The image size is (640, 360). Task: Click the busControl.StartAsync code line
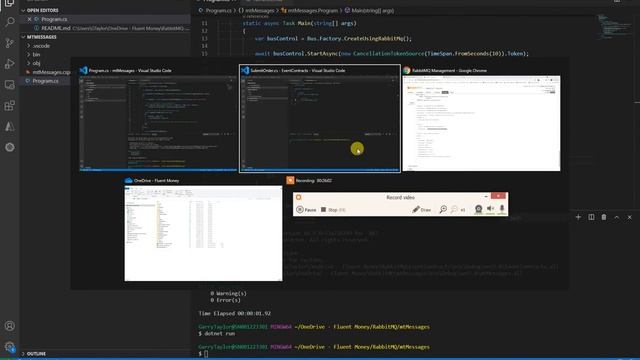392,53
